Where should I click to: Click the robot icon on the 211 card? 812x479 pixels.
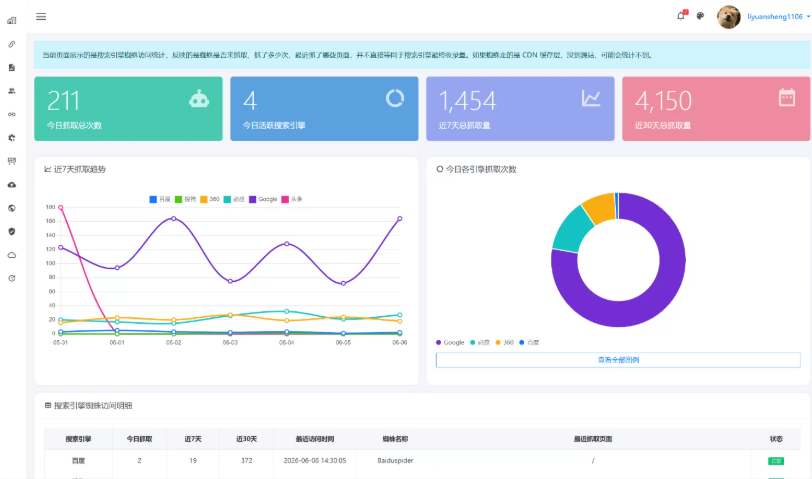199,98
